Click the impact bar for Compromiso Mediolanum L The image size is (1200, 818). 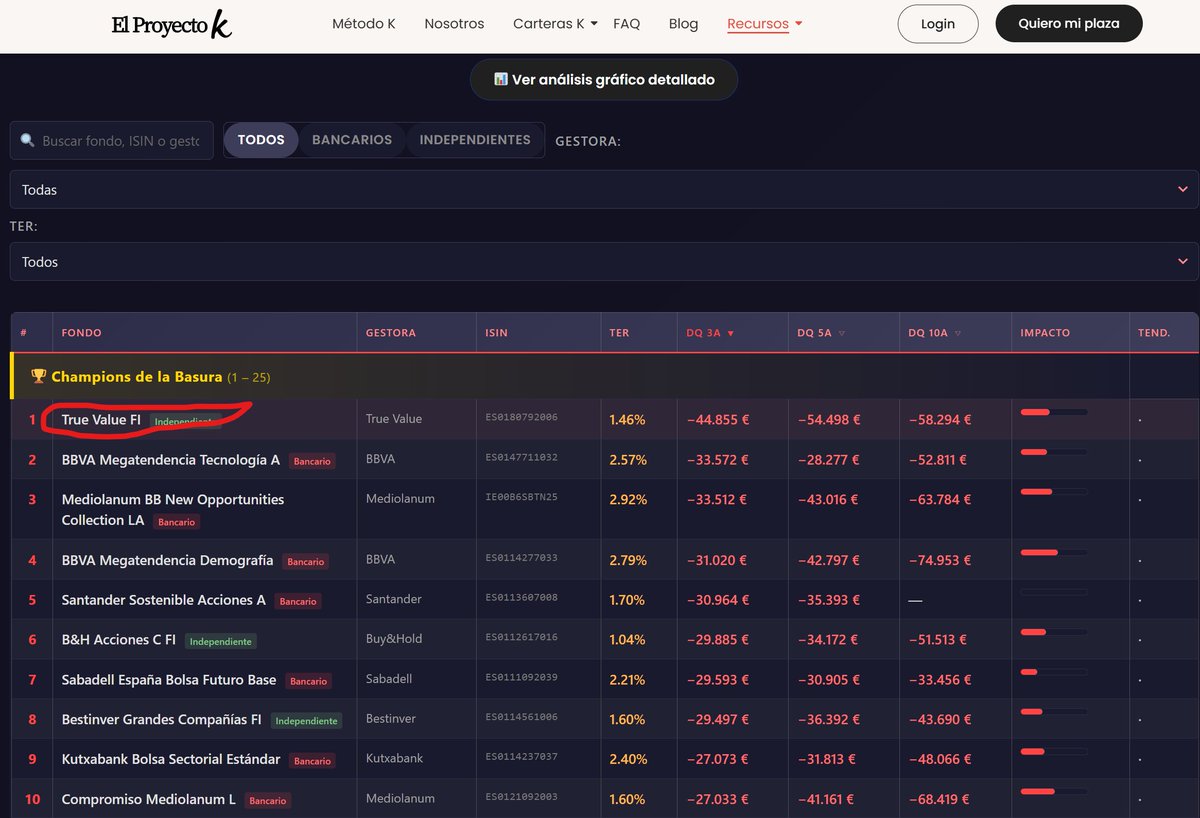coord(1054,792)
